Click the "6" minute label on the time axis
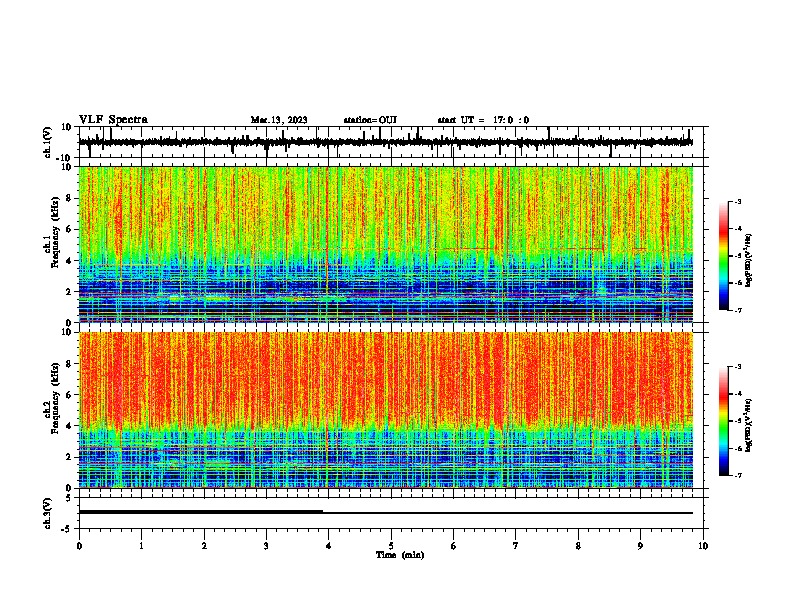This screenshot has height=612, width=792. pyautogui.click(x=454, y=546)
